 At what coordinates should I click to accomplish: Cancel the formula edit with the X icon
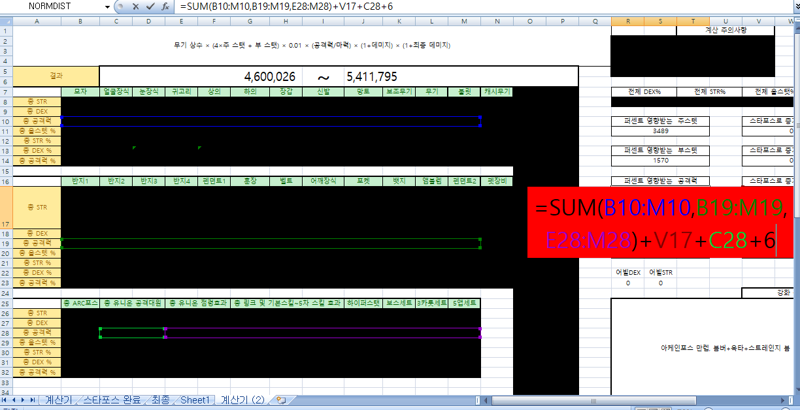click(x=135, y=7)
